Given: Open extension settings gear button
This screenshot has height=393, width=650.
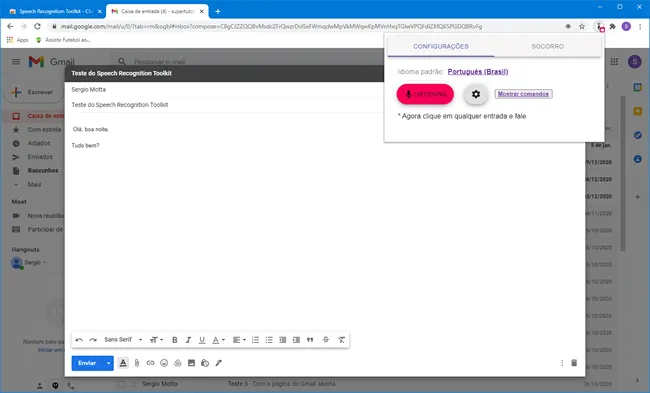Looking at the screenshot, I should tap(476, 94).
